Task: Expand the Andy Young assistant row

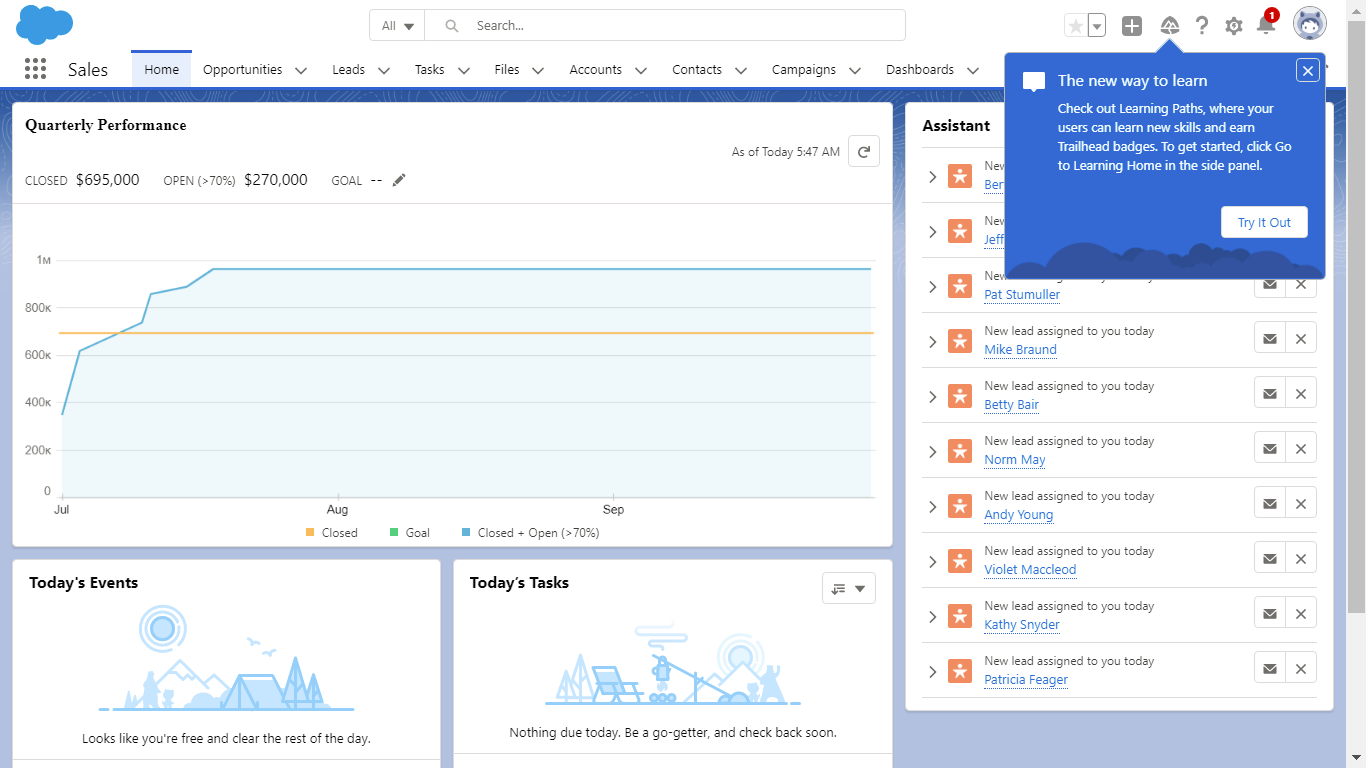Action: click(932, 507)
